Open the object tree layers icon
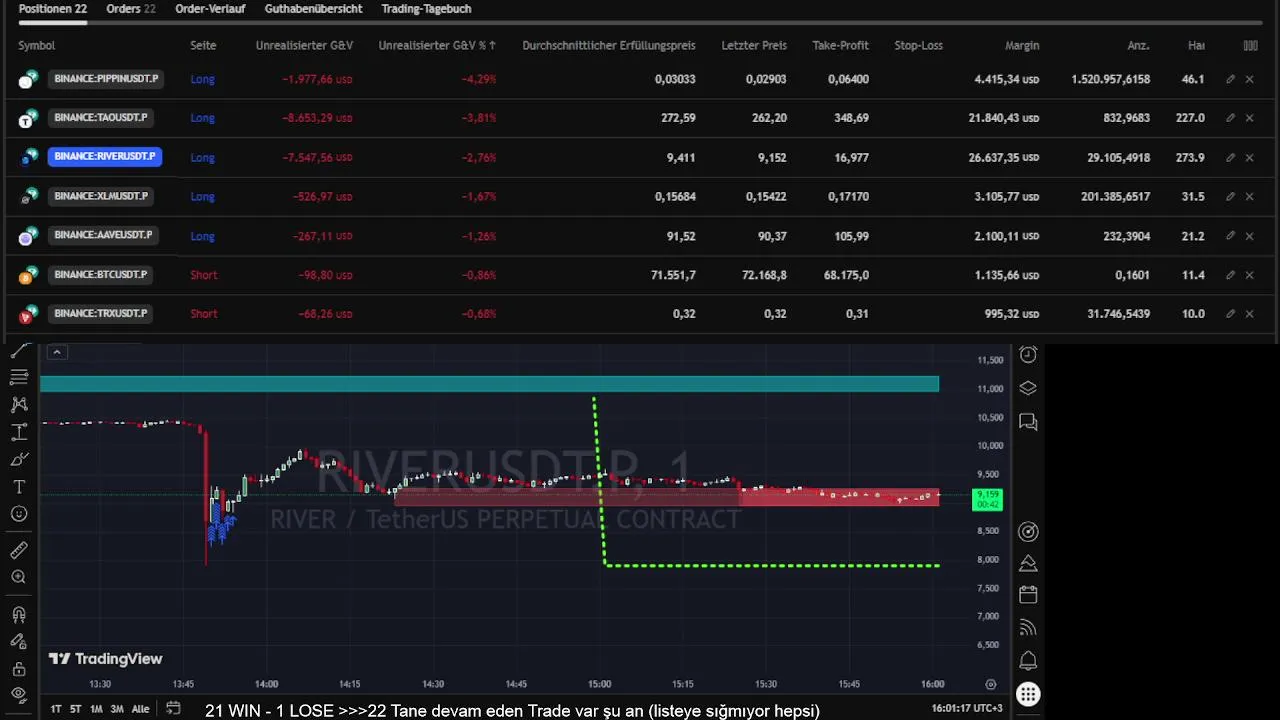 [1028, 388]
